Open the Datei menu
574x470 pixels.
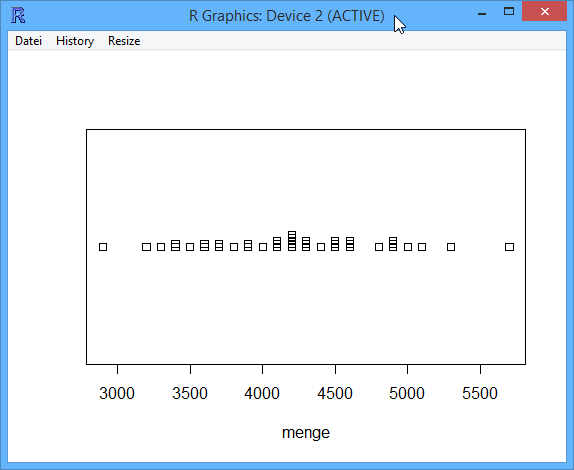(28, 41)
